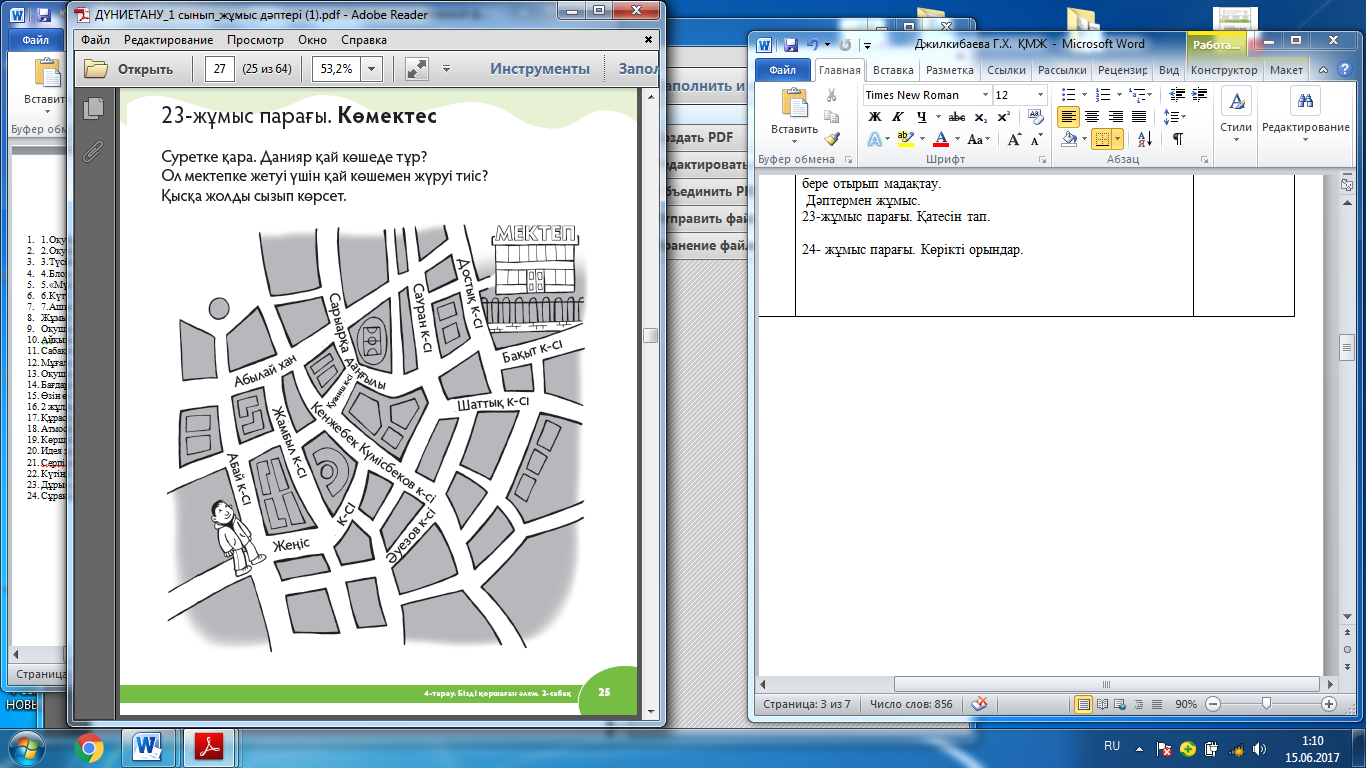Toggle Italic formatting in Word ribbon
This screenshot has width=1366, height=768.
click(898, 117)
